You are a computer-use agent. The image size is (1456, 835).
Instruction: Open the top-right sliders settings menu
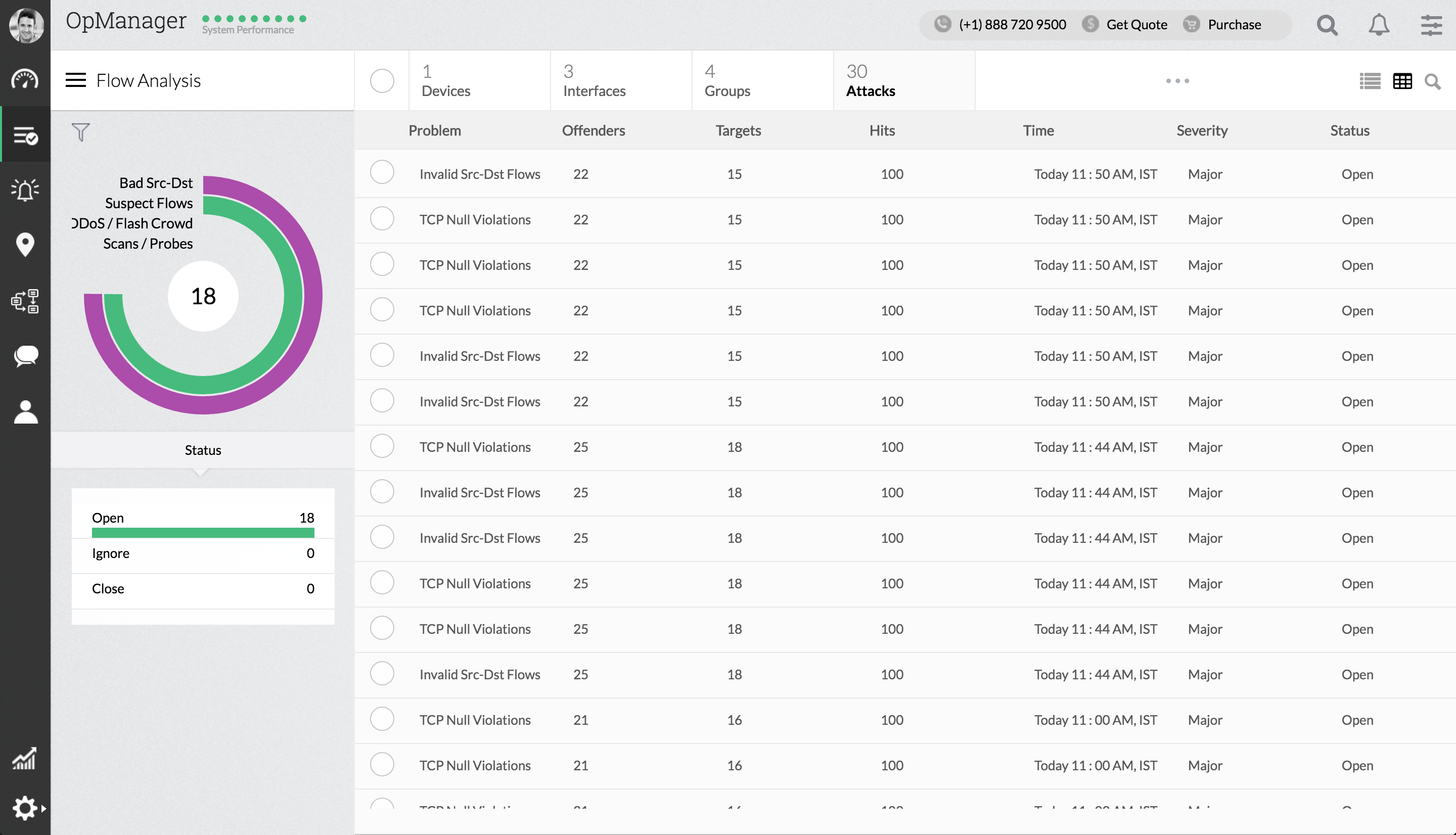click(1431, 25)
